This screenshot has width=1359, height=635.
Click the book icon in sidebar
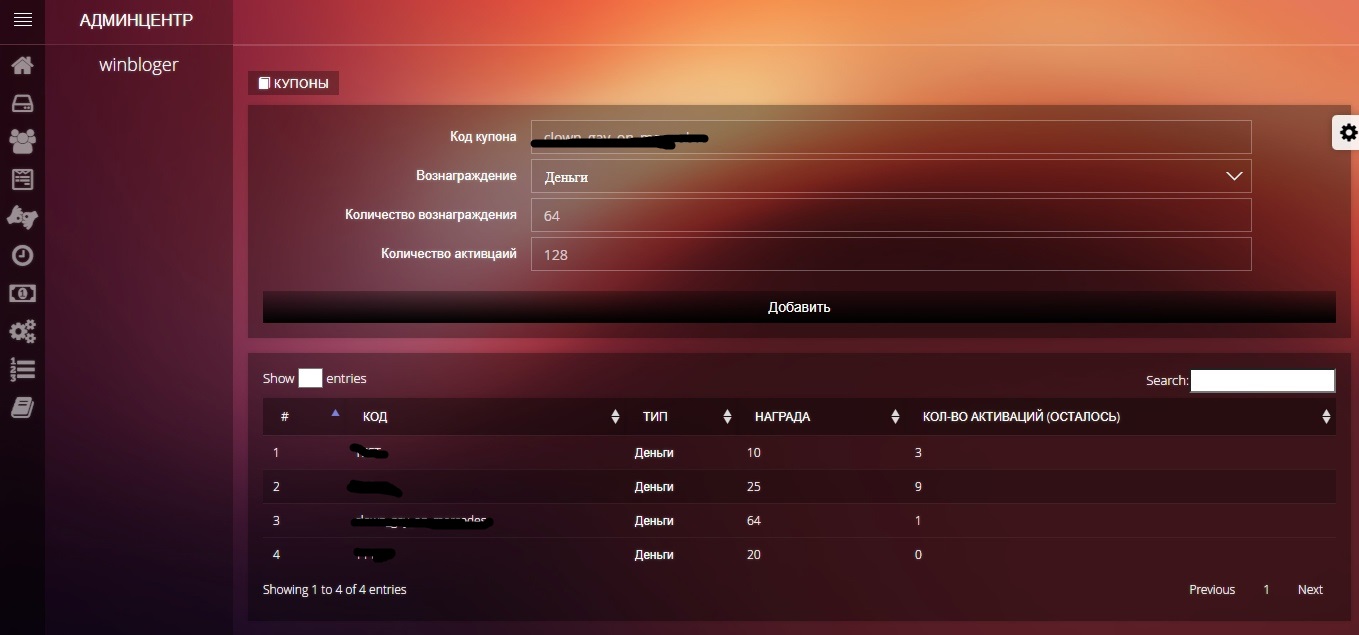coord(22,407)
